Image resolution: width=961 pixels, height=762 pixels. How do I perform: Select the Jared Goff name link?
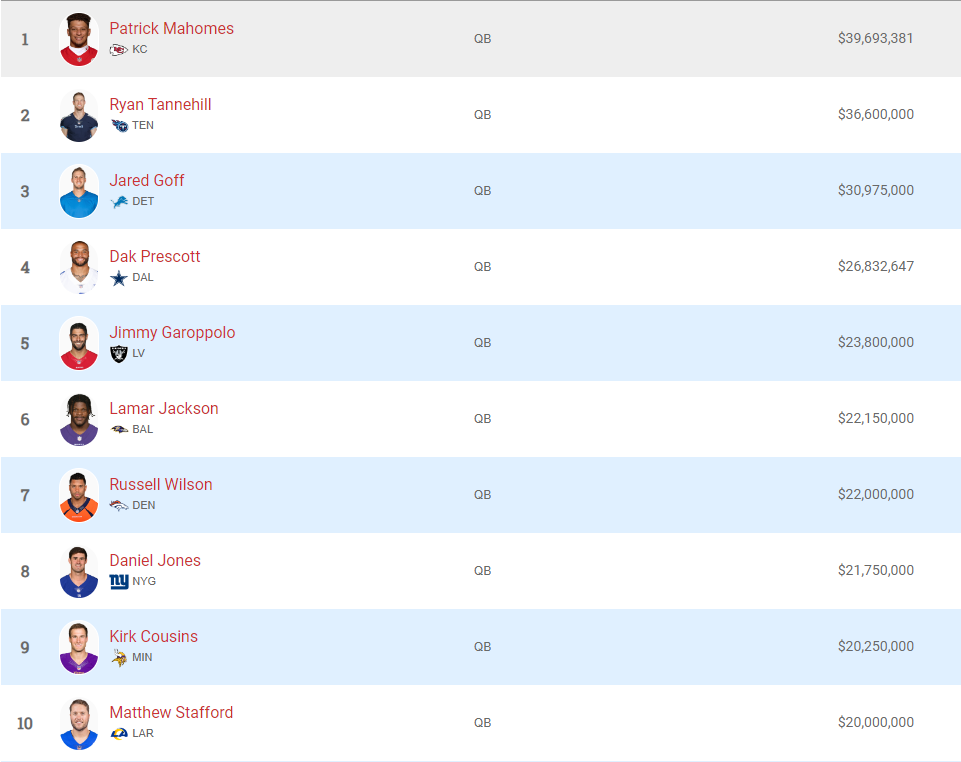click(x=147, y=181)
